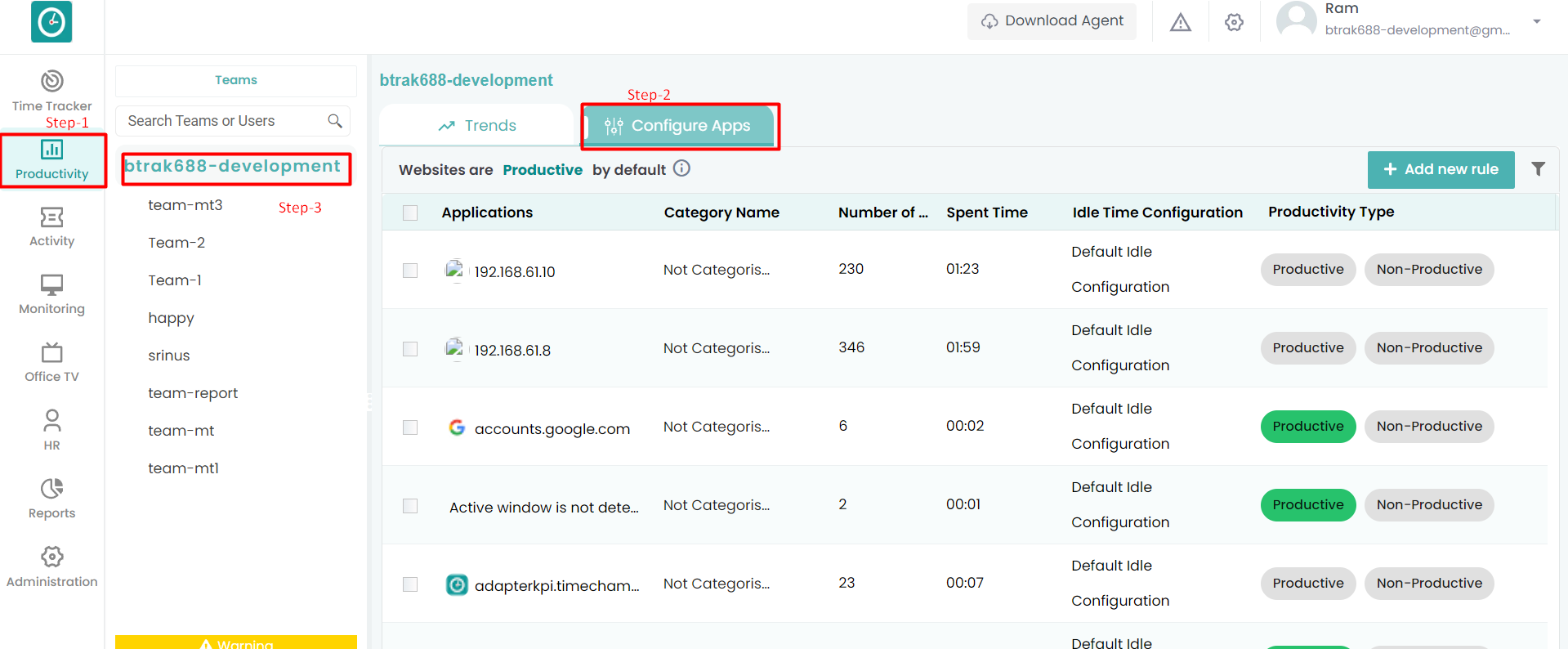
Task: Click the warning triangle icon in header
Action: point(1180,23)
